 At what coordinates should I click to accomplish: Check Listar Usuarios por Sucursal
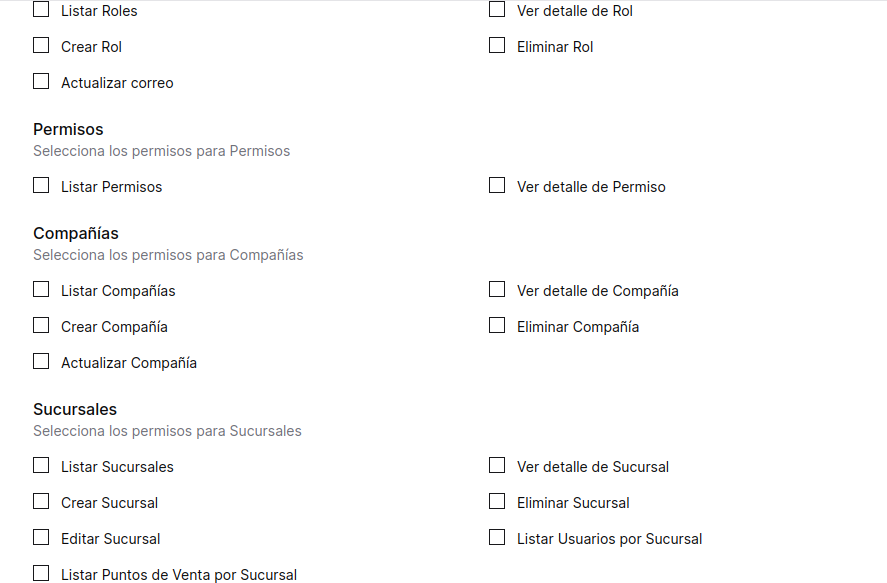click(497, 537)
